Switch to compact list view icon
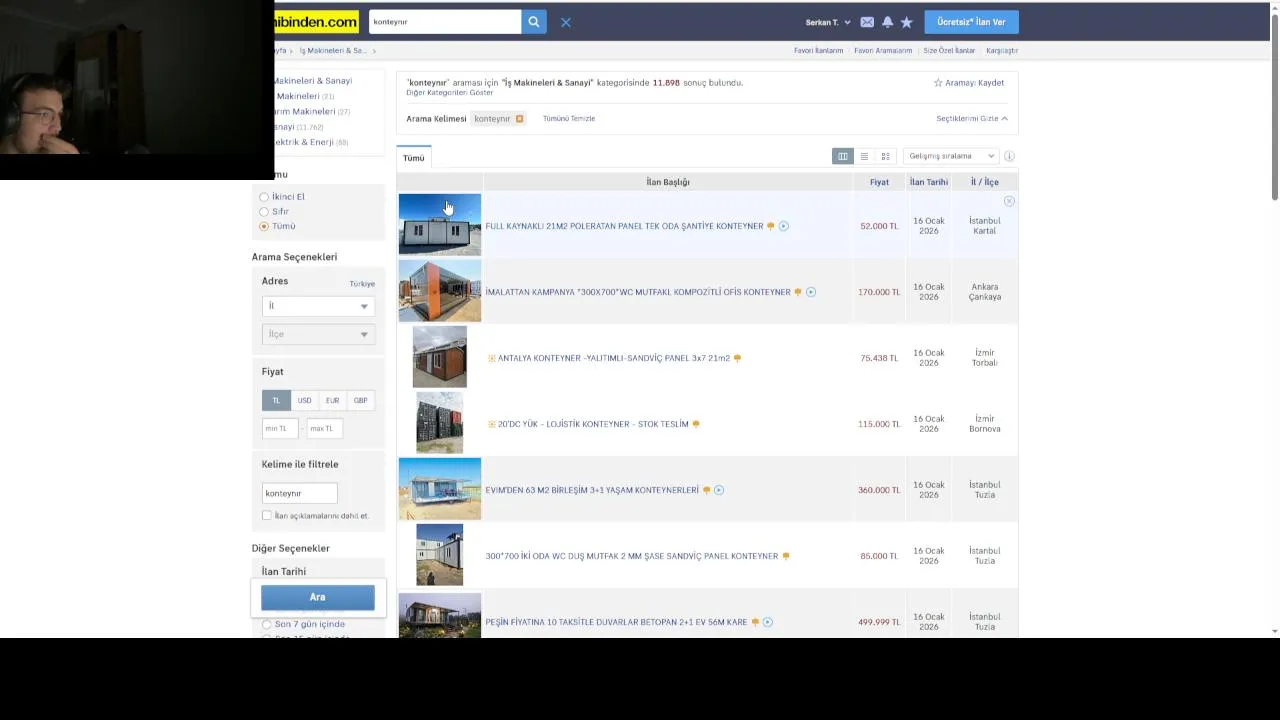 coord(864,156)
